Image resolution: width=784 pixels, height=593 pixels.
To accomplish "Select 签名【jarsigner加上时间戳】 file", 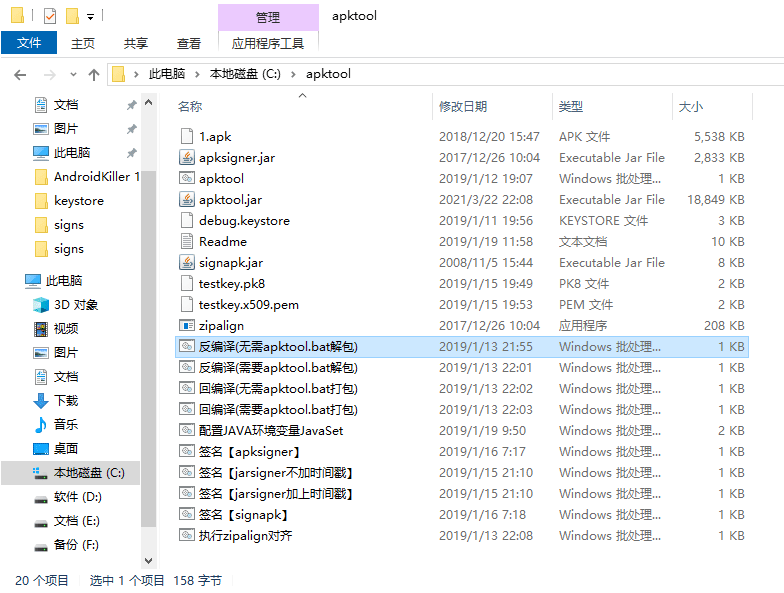I will (462, 494).
